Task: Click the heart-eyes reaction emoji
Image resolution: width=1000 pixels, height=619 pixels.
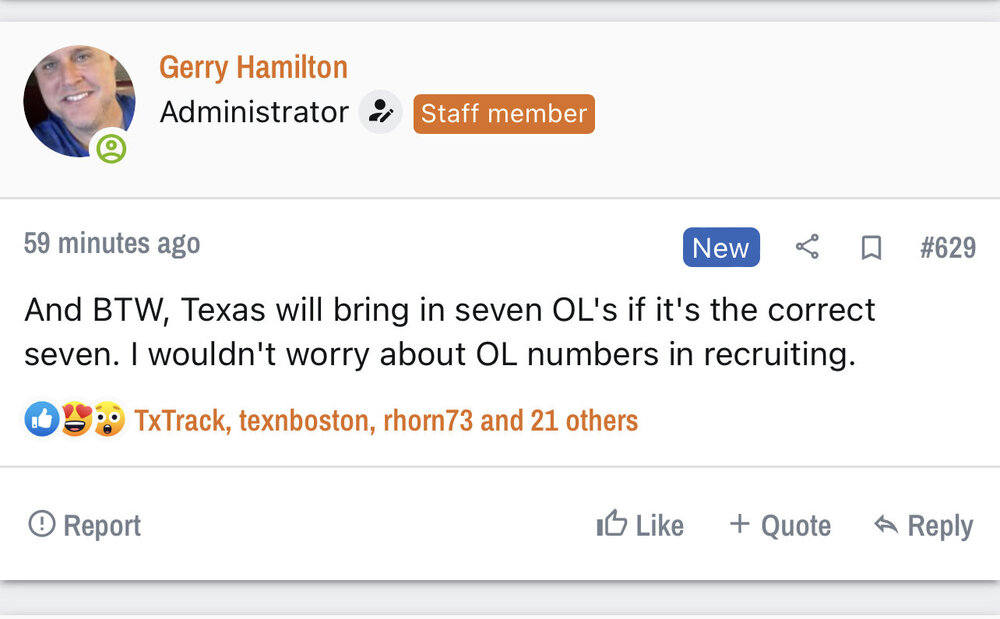Action: 75,420
